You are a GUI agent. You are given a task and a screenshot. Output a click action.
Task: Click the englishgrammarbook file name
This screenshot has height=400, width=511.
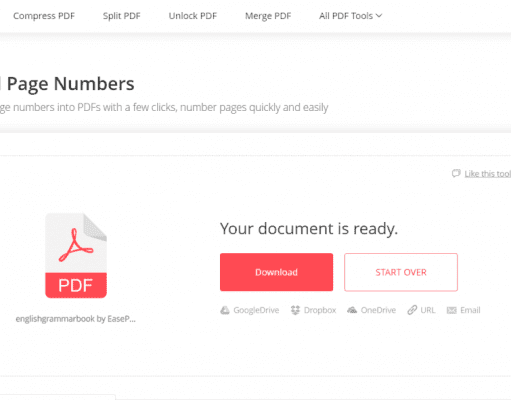tap(76, 319)
